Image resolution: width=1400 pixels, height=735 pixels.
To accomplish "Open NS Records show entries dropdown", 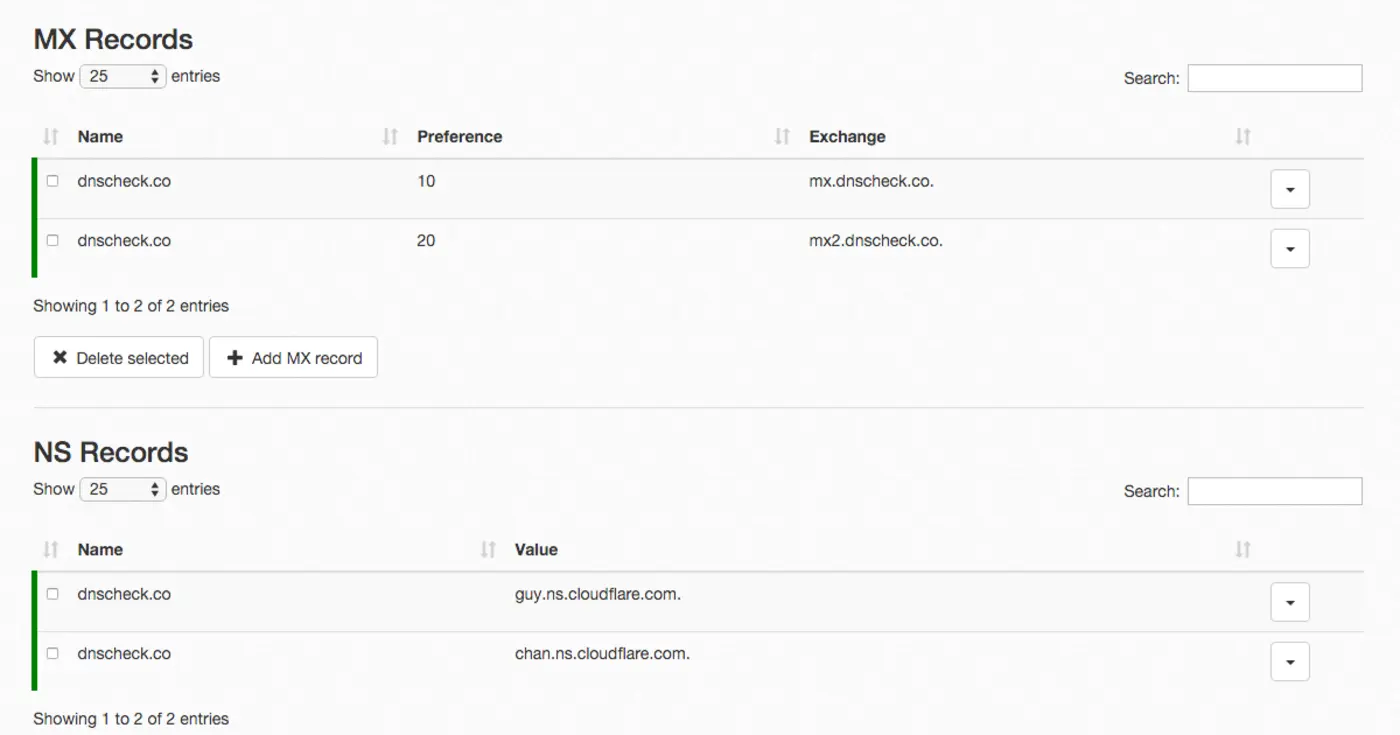I will [x=123, y=489].
